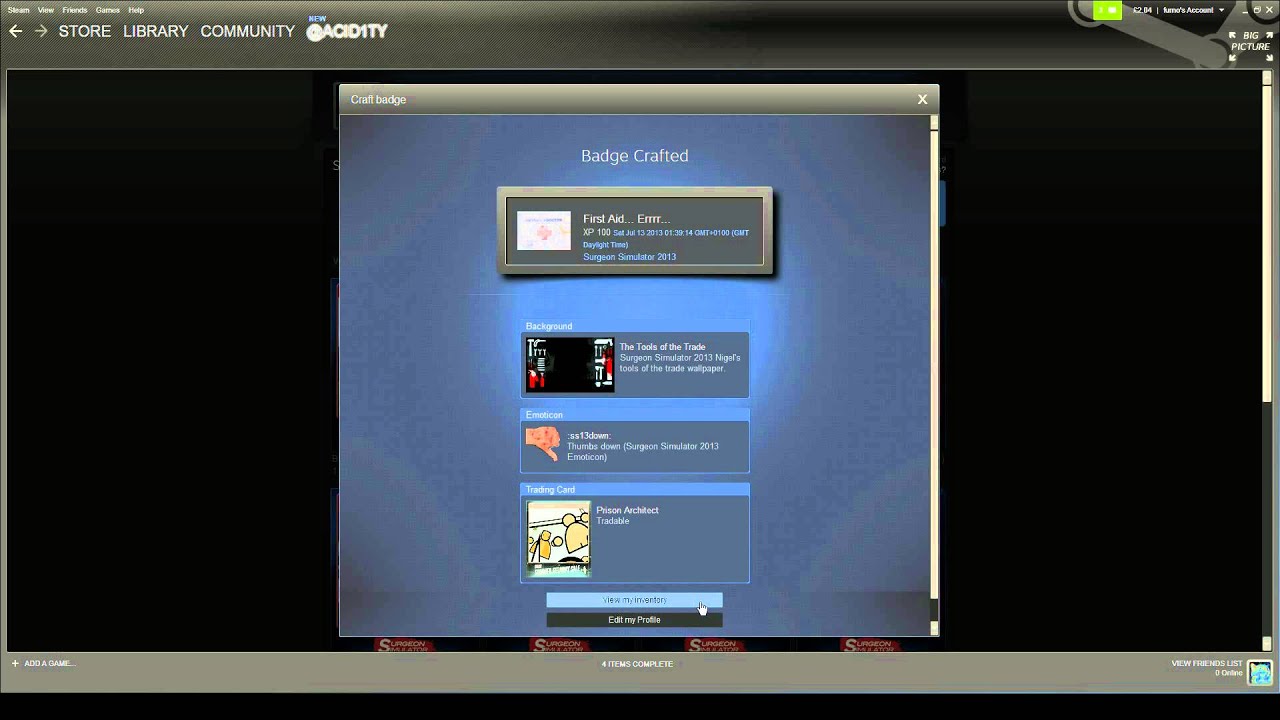Image resolution: width=1280 pixels, height=720 pixels.
Task: Open the COMMUNITY section
Action: (247, 31)
